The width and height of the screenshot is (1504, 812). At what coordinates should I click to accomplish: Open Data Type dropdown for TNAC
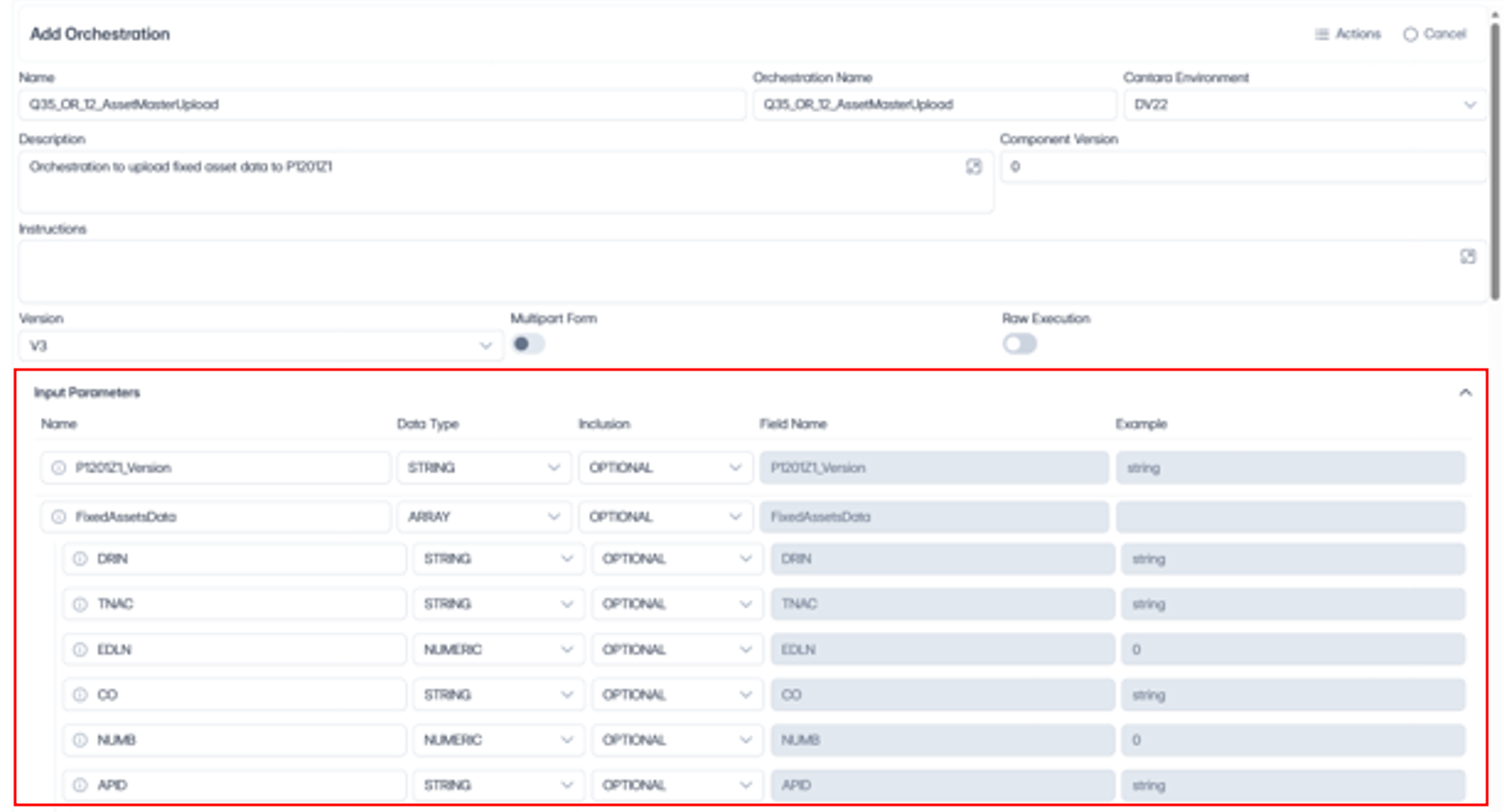click(498, 604)
